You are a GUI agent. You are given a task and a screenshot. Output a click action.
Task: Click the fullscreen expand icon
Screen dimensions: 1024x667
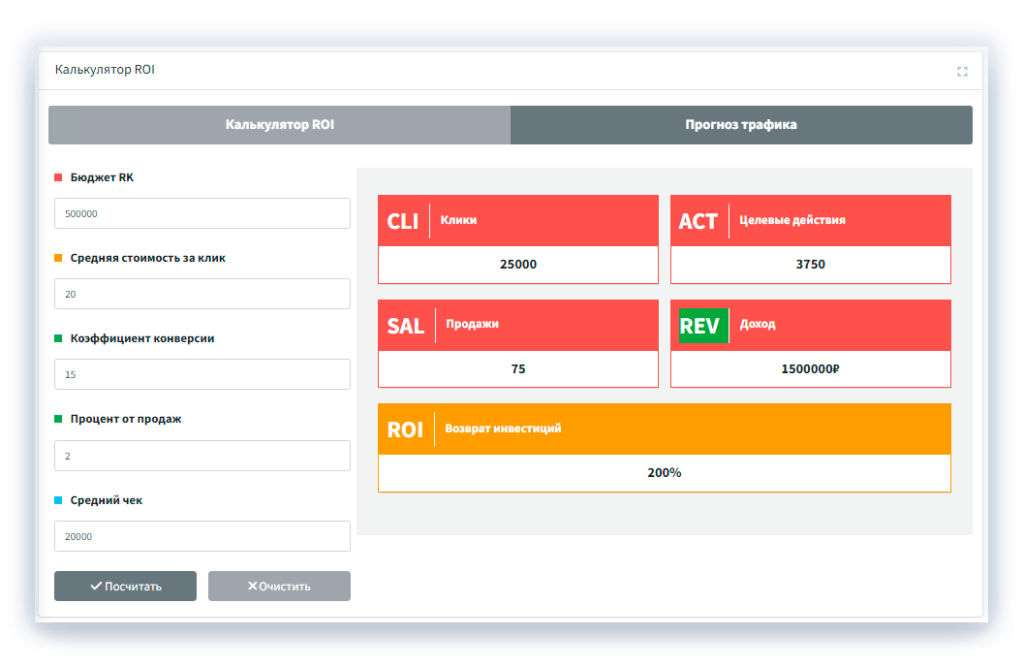pos(962,71)
